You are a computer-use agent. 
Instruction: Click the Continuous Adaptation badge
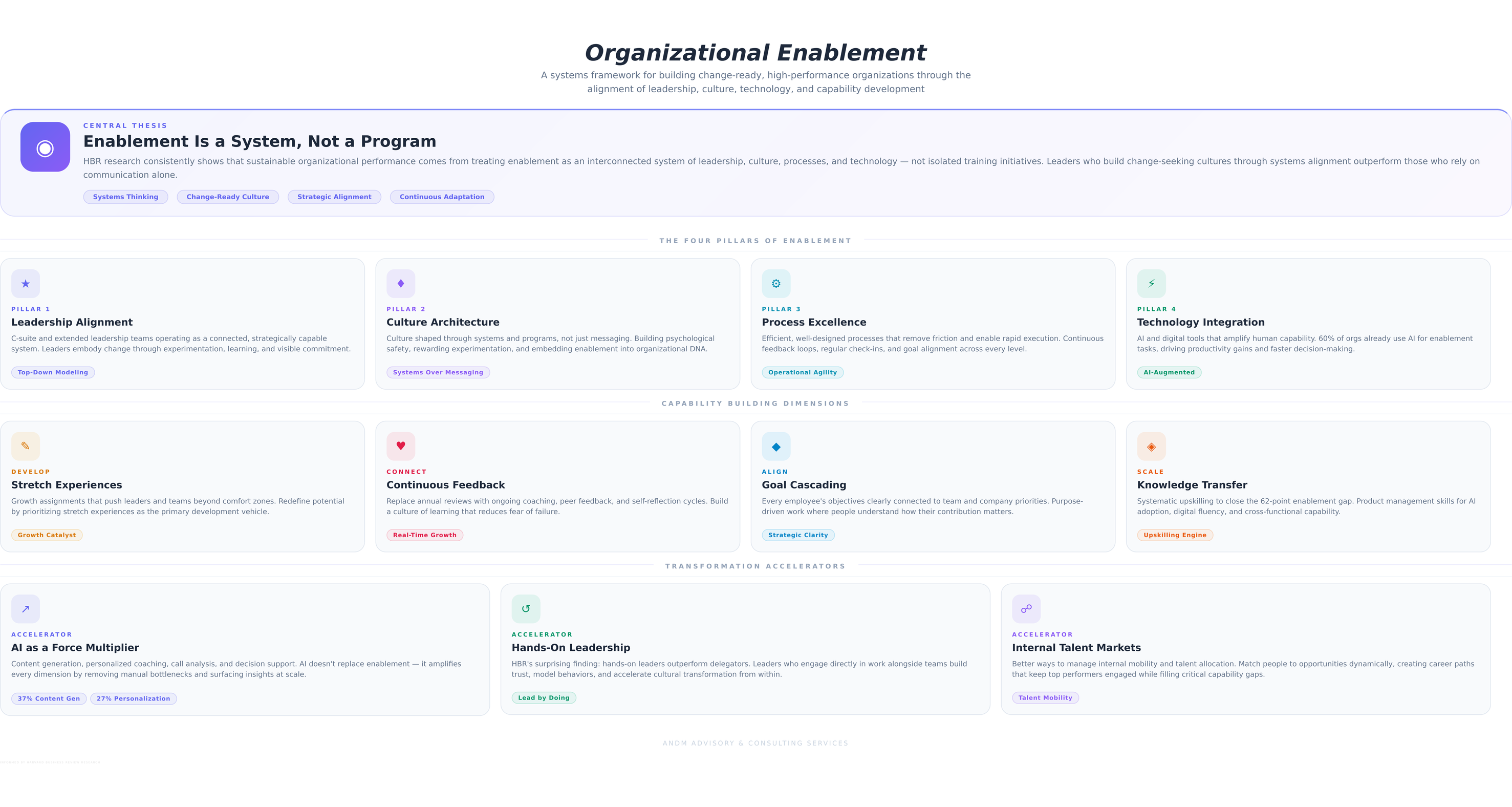442,197
